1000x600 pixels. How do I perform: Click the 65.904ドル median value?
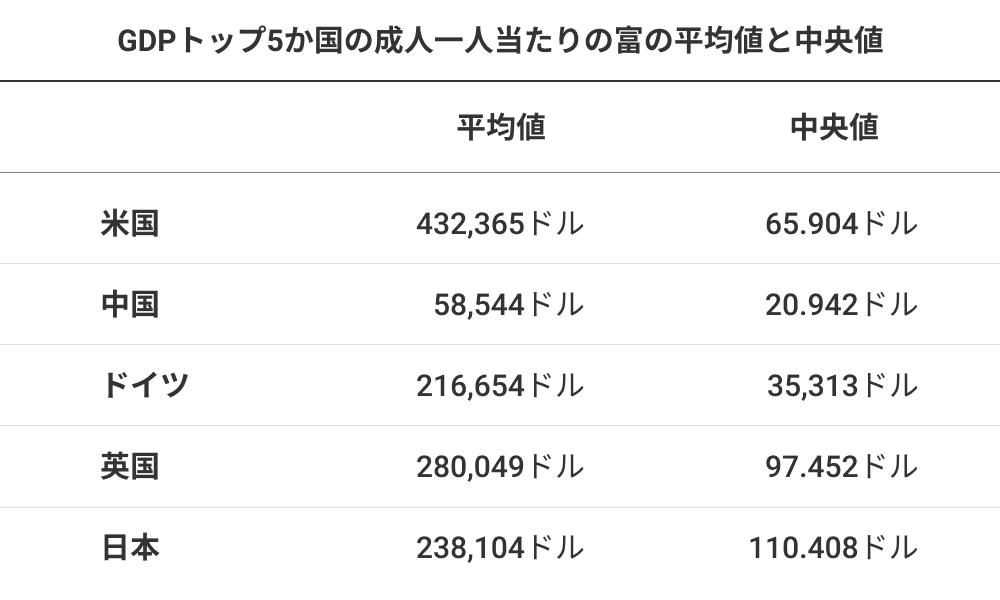[x=841, y=223]
